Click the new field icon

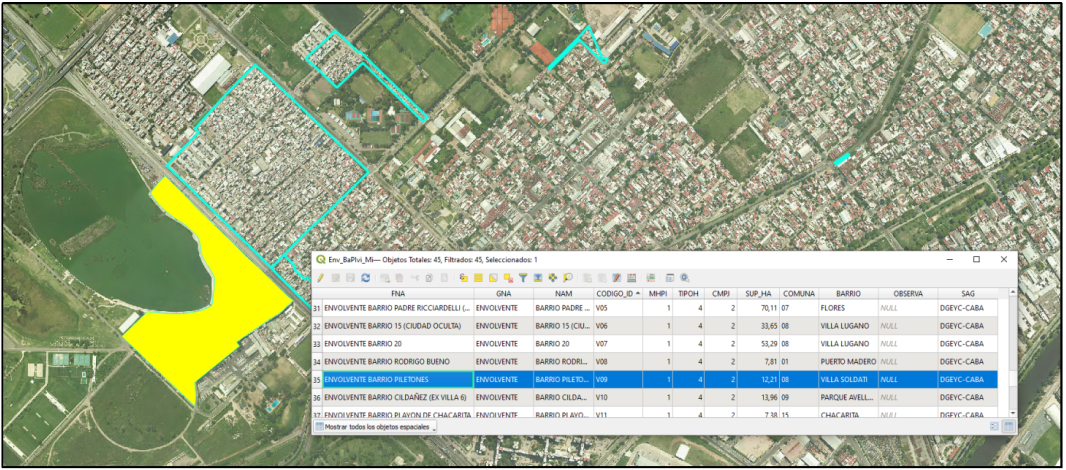(x=587, y=278)
